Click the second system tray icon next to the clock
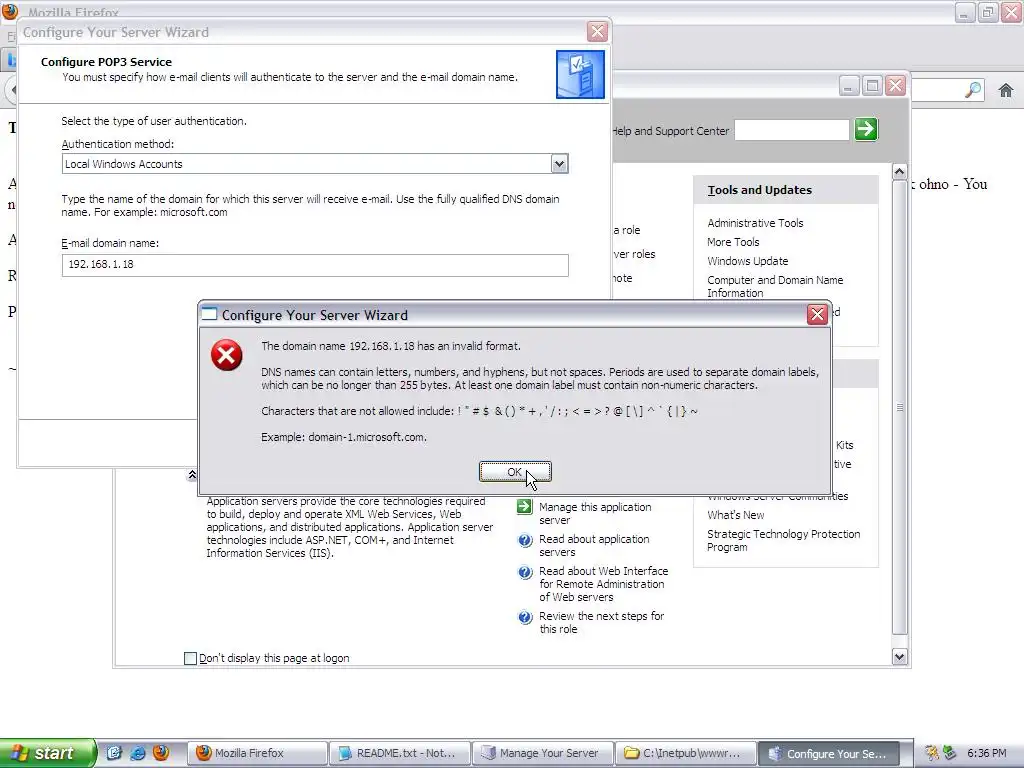Viewport: 1024px width, 768px height. coord(949,753)
